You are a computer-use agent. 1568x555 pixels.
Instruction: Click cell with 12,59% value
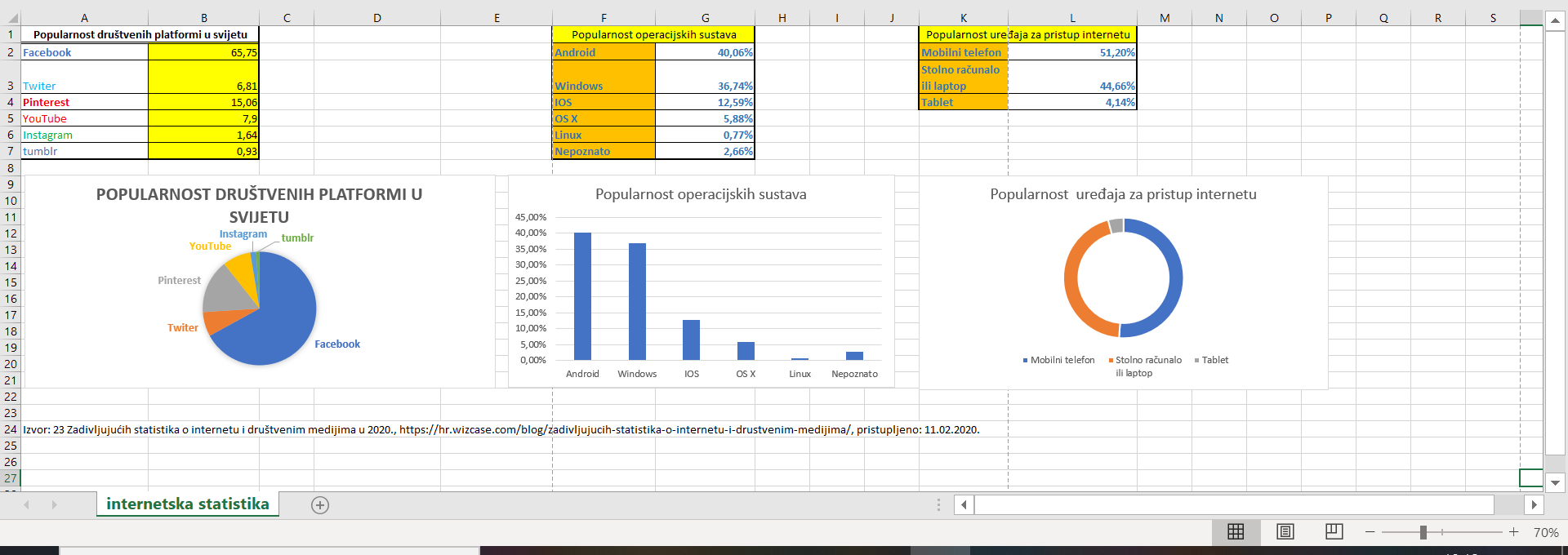pos(705,102)
